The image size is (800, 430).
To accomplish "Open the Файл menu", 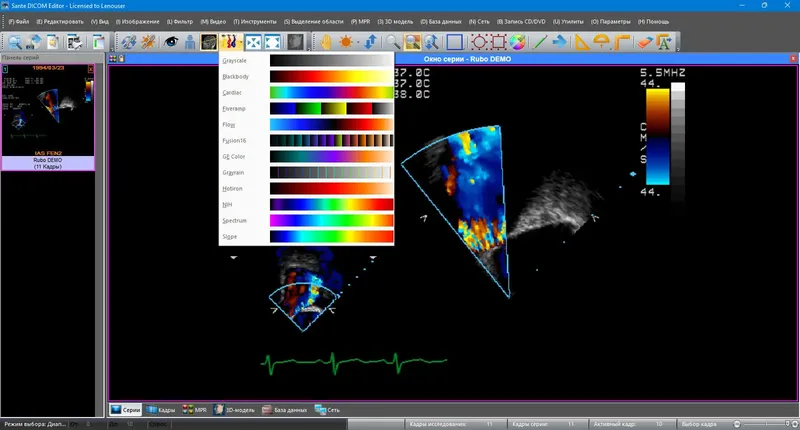I will (19, 22).
